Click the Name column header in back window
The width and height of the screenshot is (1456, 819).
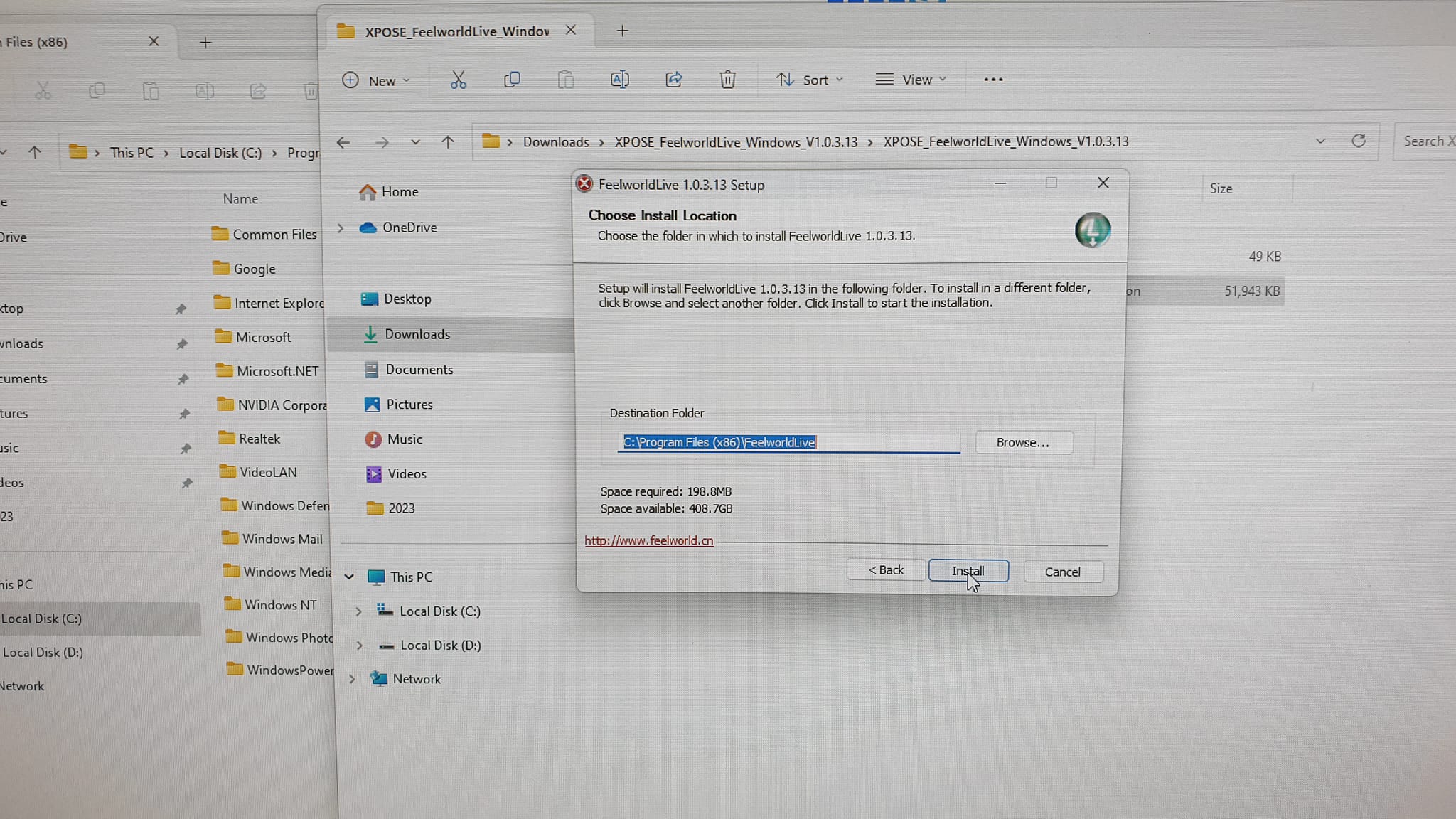[x=240, y=199]
